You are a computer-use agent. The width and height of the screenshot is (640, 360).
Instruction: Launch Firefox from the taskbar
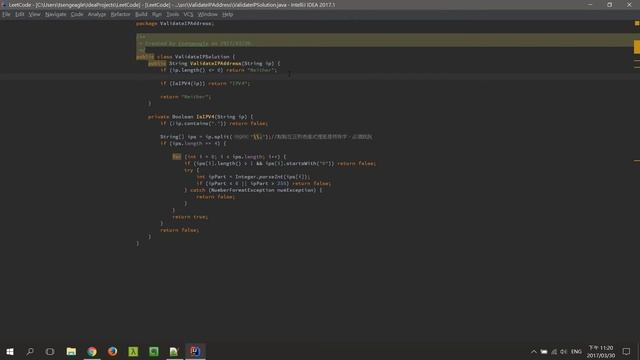112,351
